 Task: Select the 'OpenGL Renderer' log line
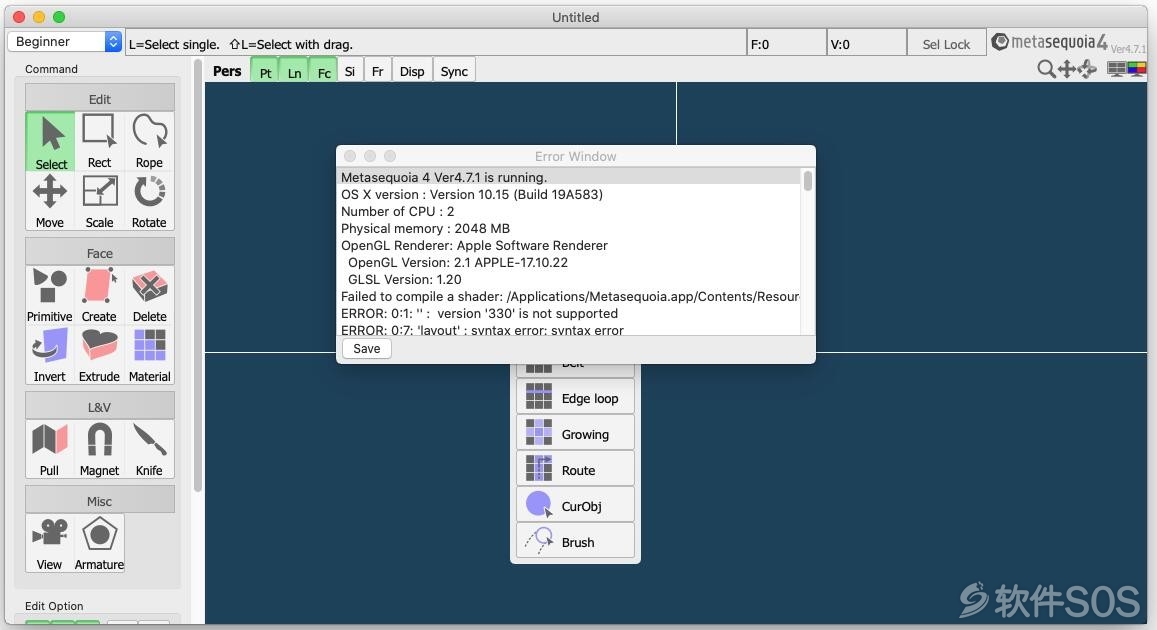[x=570, y=245]
